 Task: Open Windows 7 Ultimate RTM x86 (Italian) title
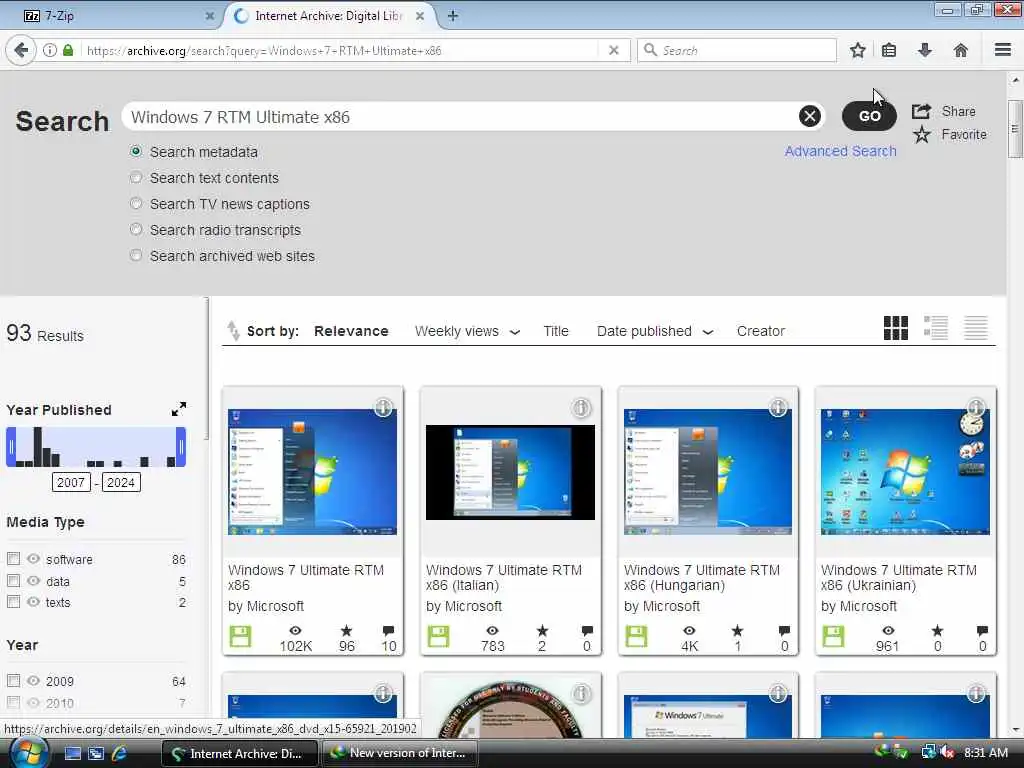[504, 577]
